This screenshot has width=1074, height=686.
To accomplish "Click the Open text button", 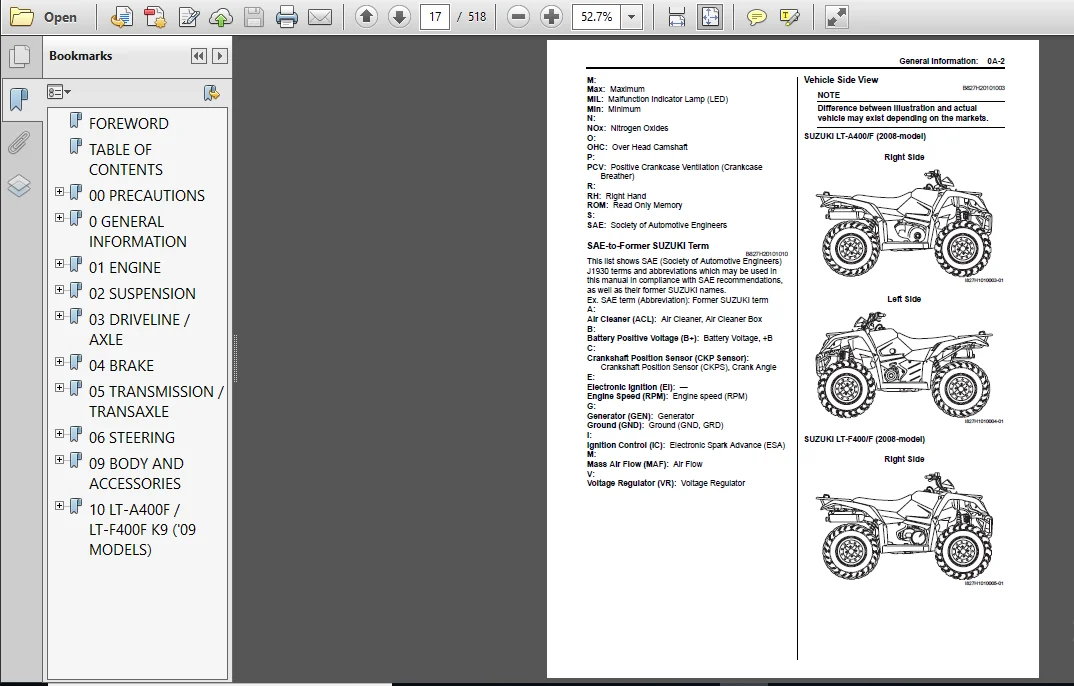I will 60,17.
